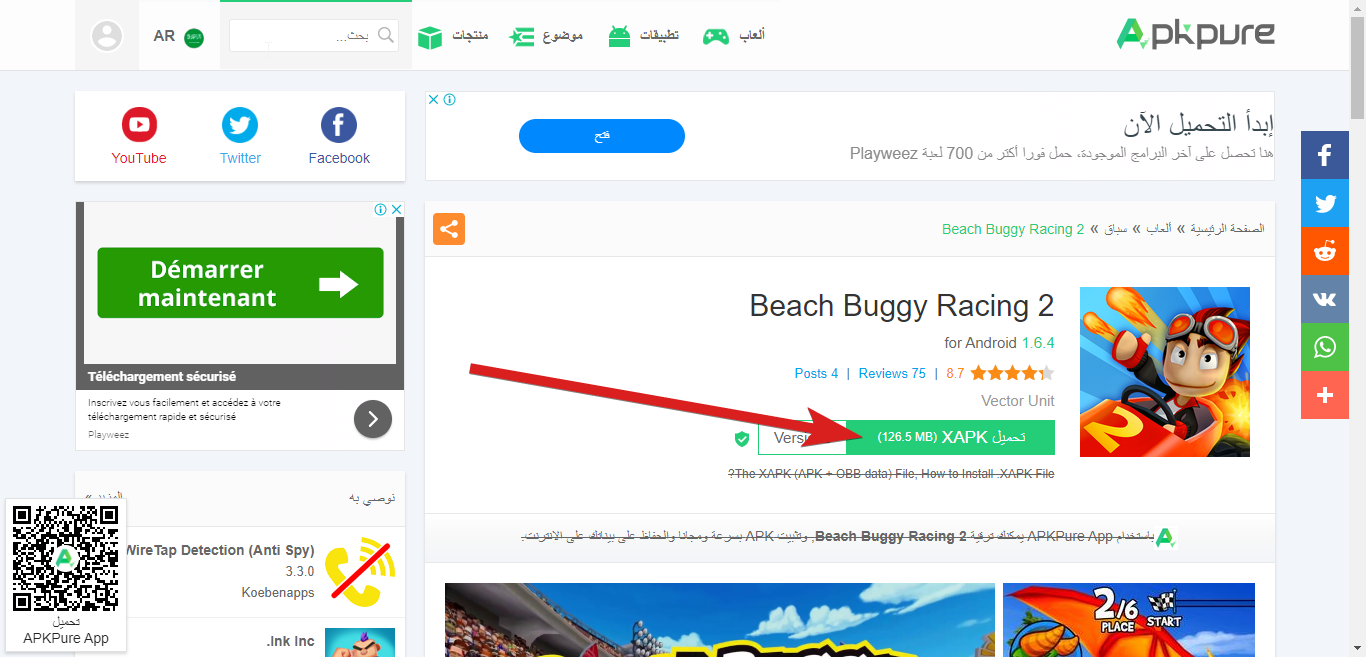
Task: Open the ألعاب (Games) menu
Action: 734,36
